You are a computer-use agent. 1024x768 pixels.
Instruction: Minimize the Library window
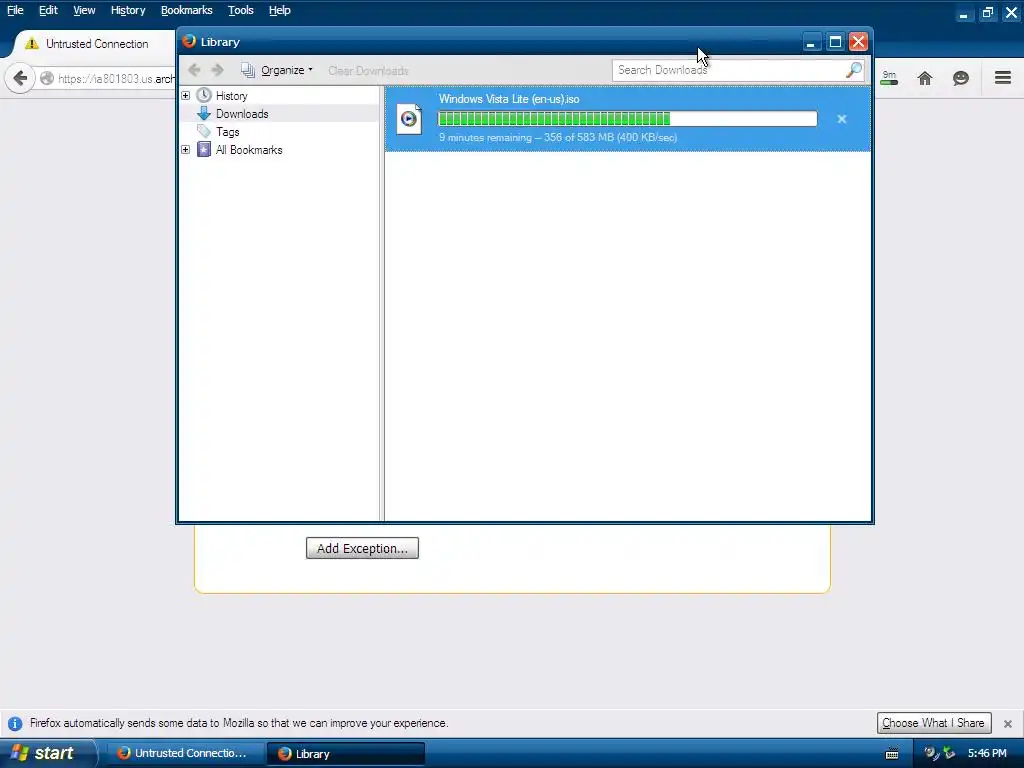pyautogui.click(x=810, y=42)
